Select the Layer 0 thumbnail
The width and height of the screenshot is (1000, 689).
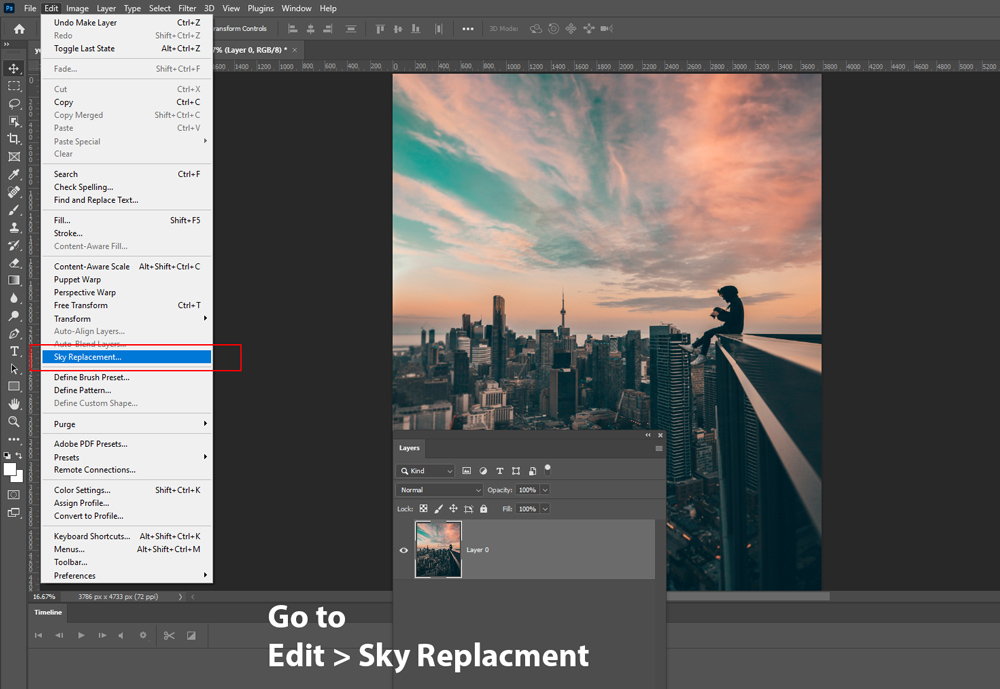click(438, 549)
